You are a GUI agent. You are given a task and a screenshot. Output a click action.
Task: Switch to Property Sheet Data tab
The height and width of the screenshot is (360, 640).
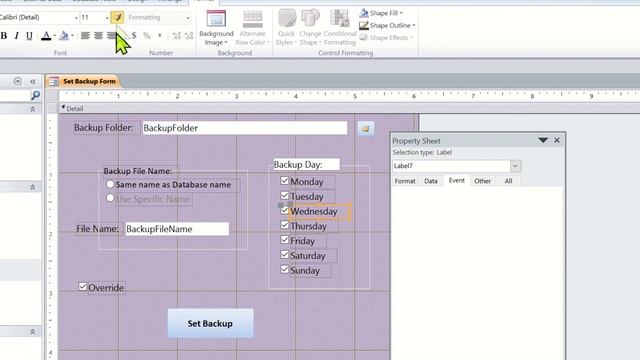[x=431, y=181]
